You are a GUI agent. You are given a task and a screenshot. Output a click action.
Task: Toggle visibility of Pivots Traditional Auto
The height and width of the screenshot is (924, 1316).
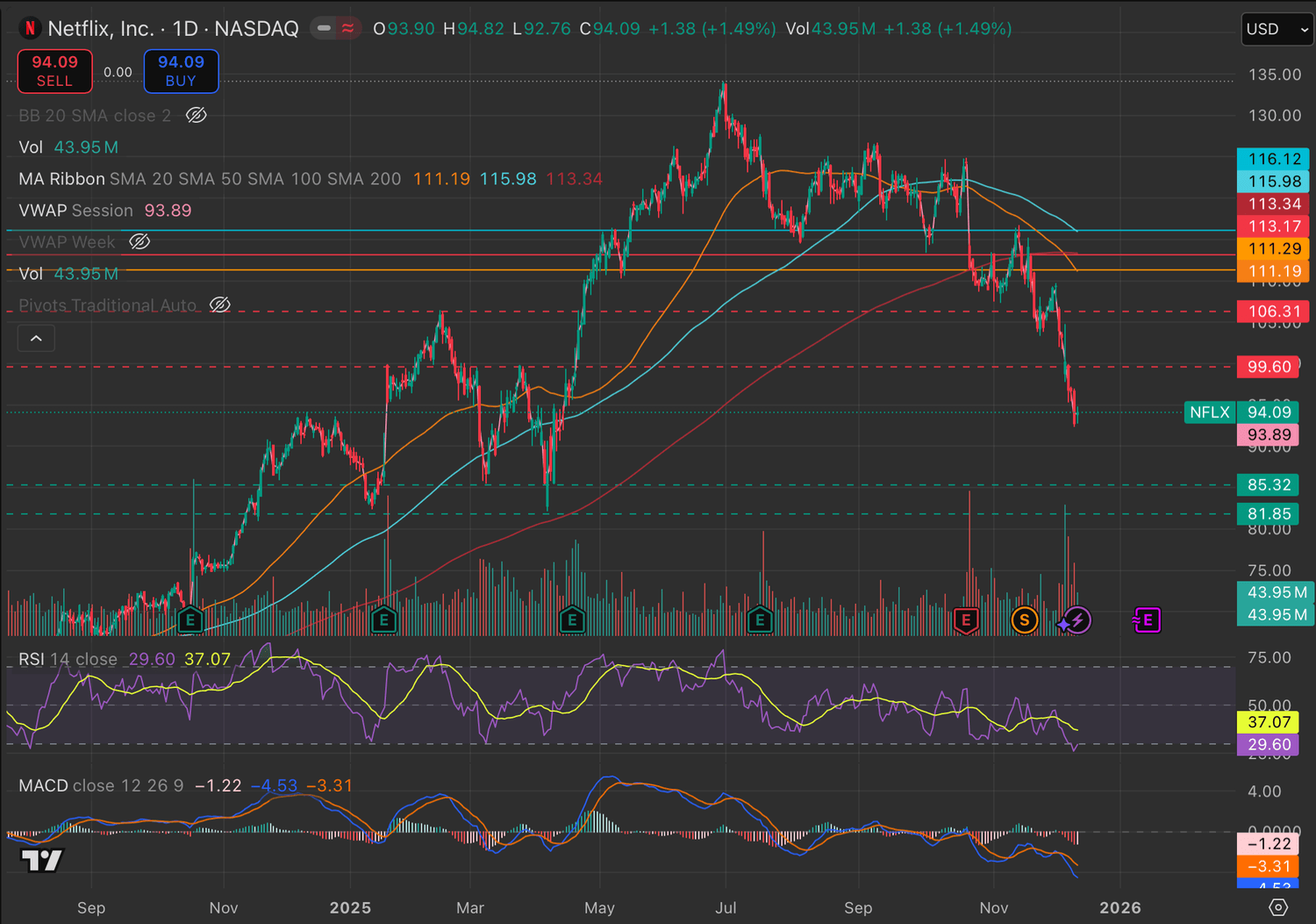(220, 304)
